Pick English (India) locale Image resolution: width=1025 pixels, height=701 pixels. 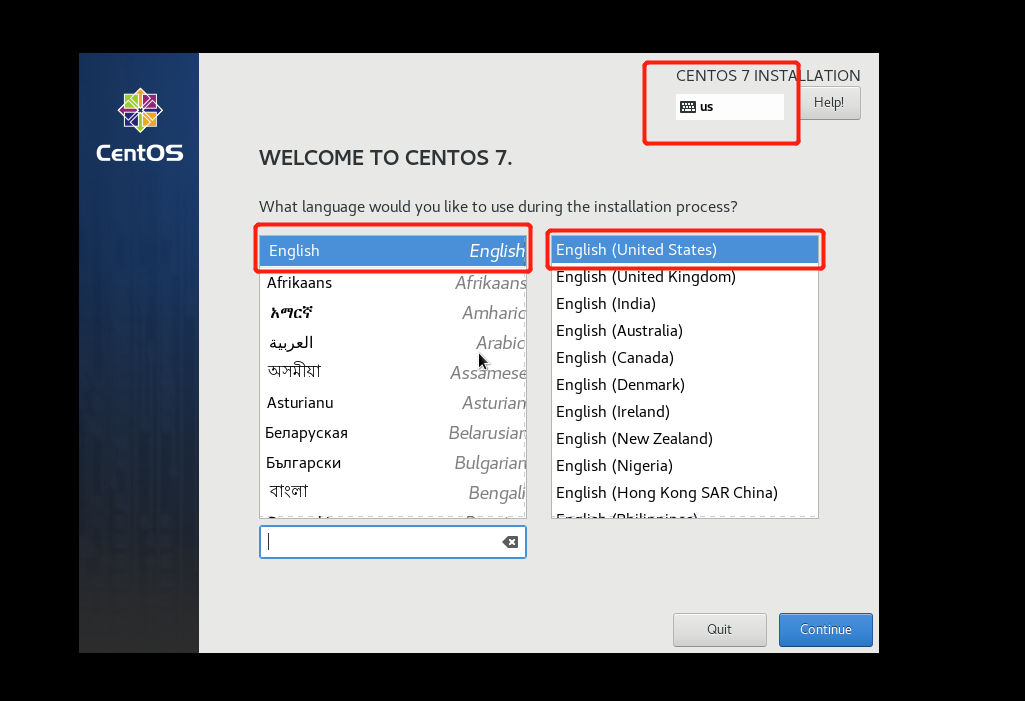tap(684, 304)
